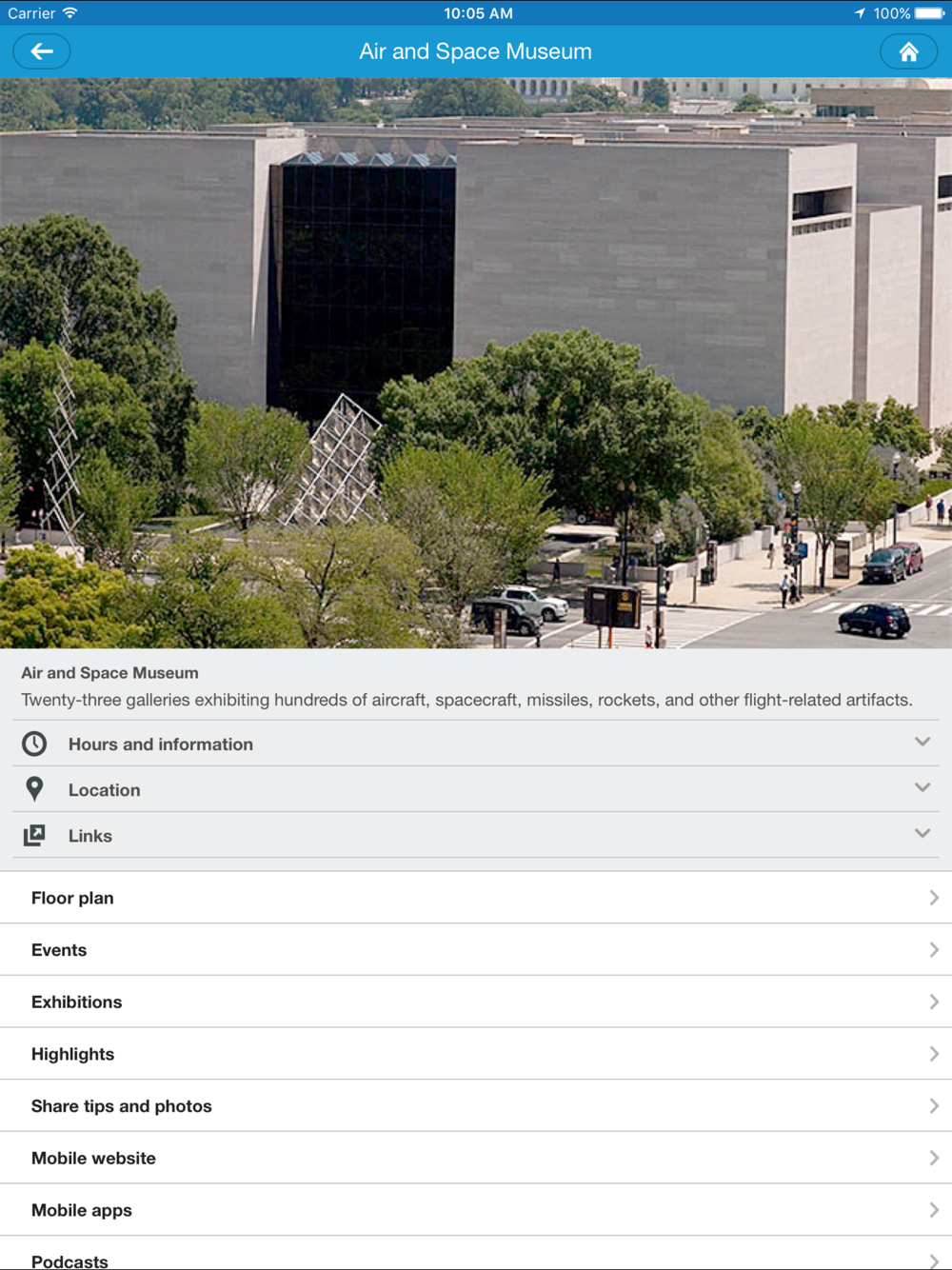Click the Events disclosure arrow

(934, 950)
